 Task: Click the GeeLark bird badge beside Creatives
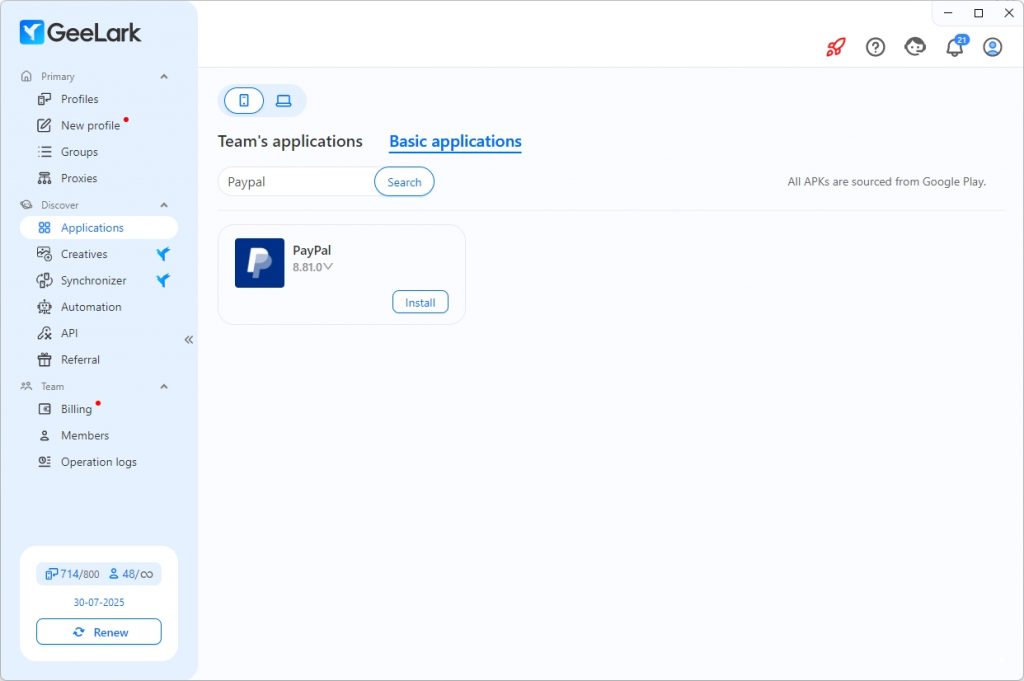[163, 254]
